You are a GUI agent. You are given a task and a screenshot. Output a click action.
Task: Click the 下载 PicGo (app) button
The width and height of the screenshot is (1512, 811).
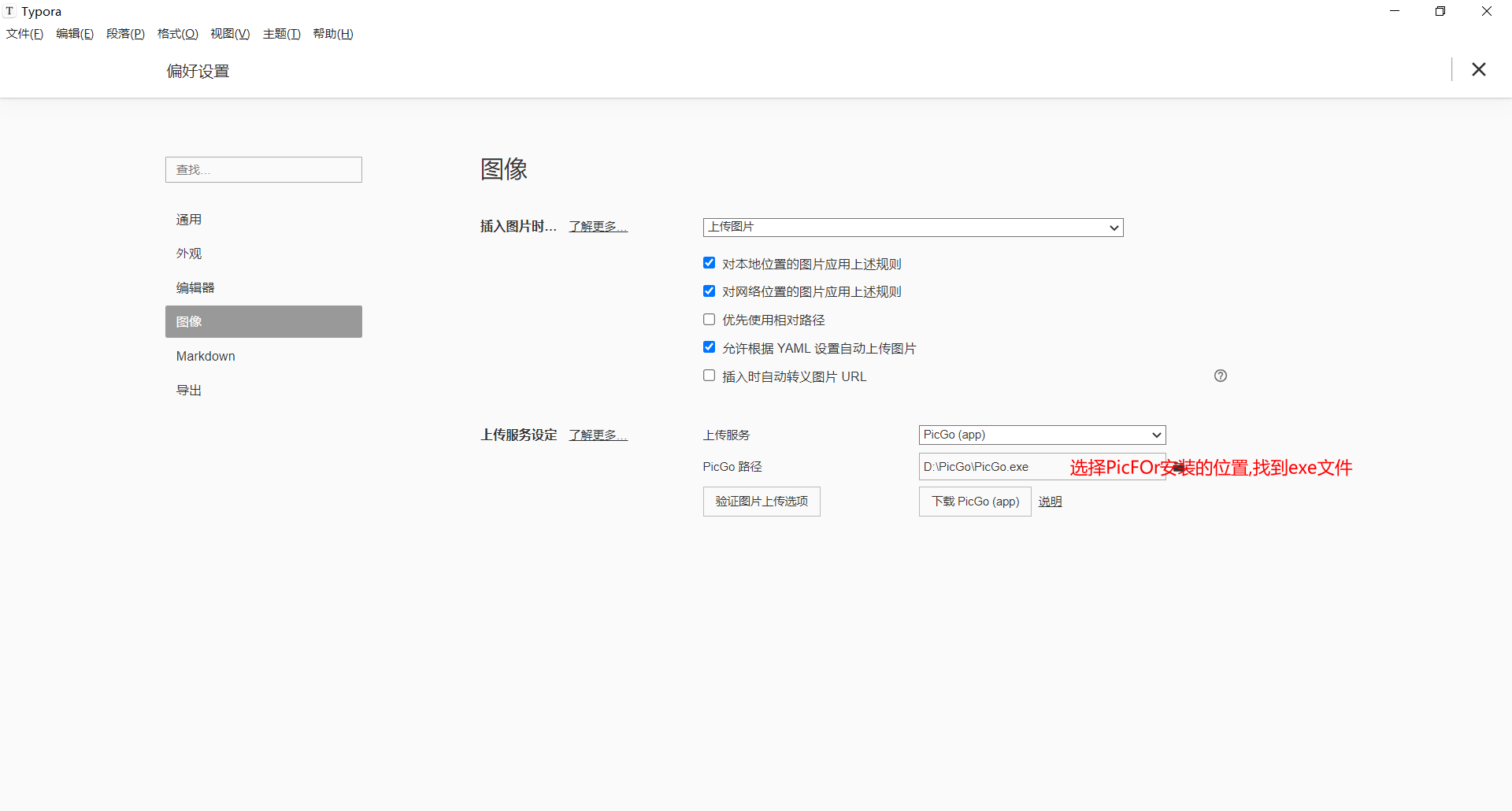974,502
